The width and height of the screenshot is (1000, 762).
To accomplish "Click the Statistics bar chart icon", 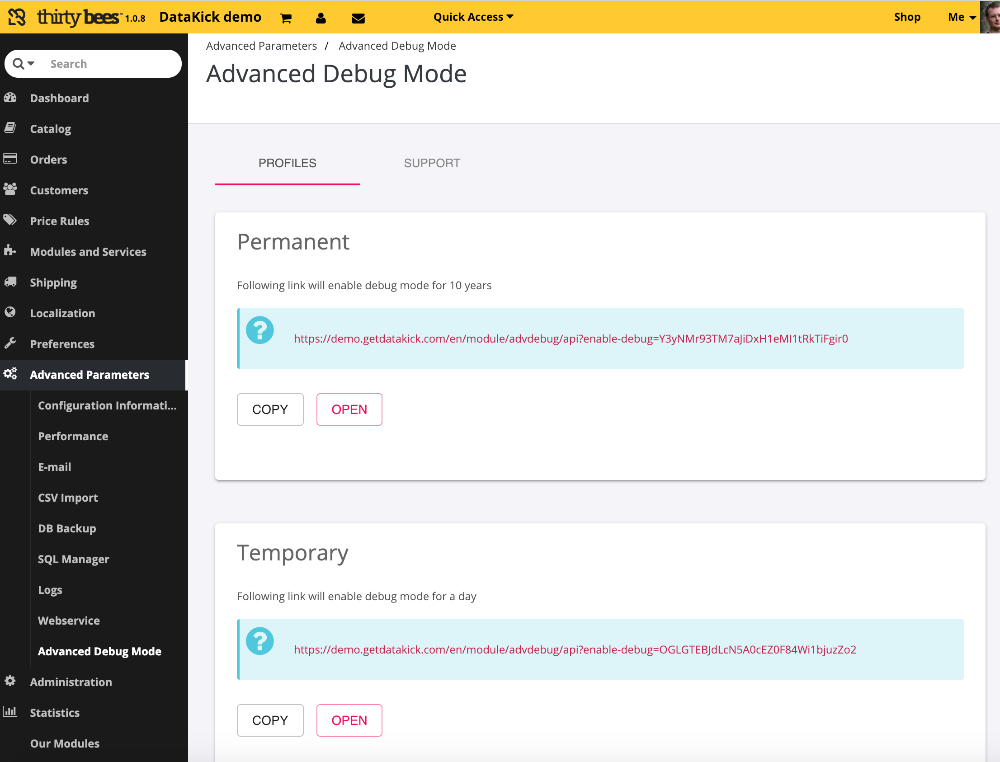I will tap(11, 712).
